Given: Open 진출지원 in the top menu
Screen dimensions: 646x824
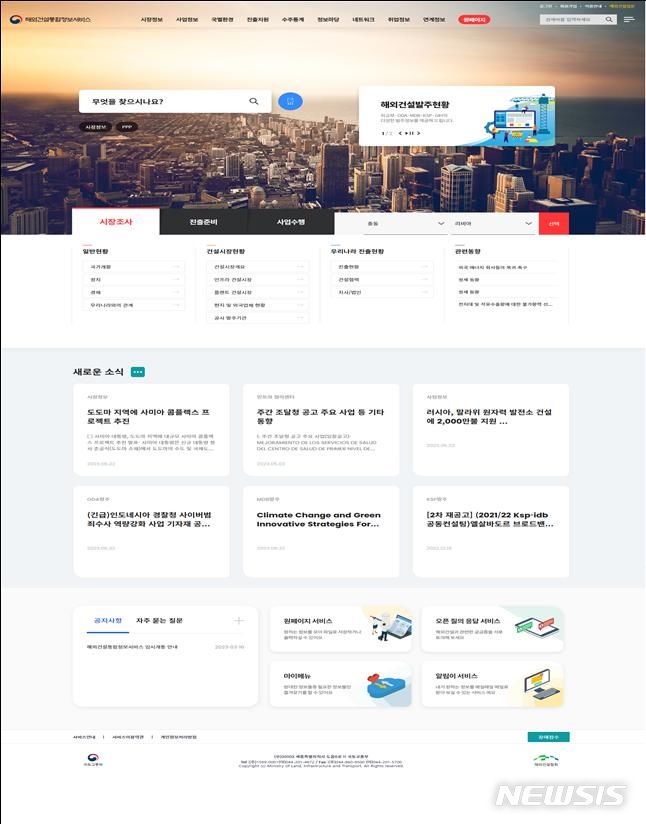Looking at the screenshot, I should 258,19.
